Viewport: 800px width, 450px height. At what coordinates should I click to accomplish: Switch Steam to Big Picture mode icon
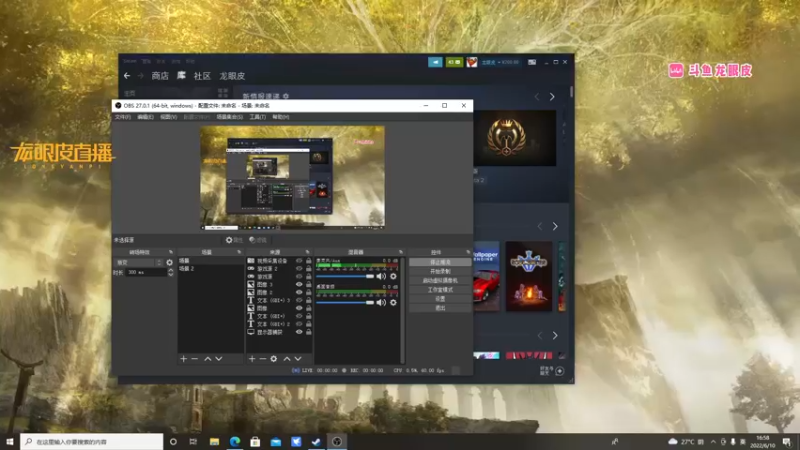(532, 62)
